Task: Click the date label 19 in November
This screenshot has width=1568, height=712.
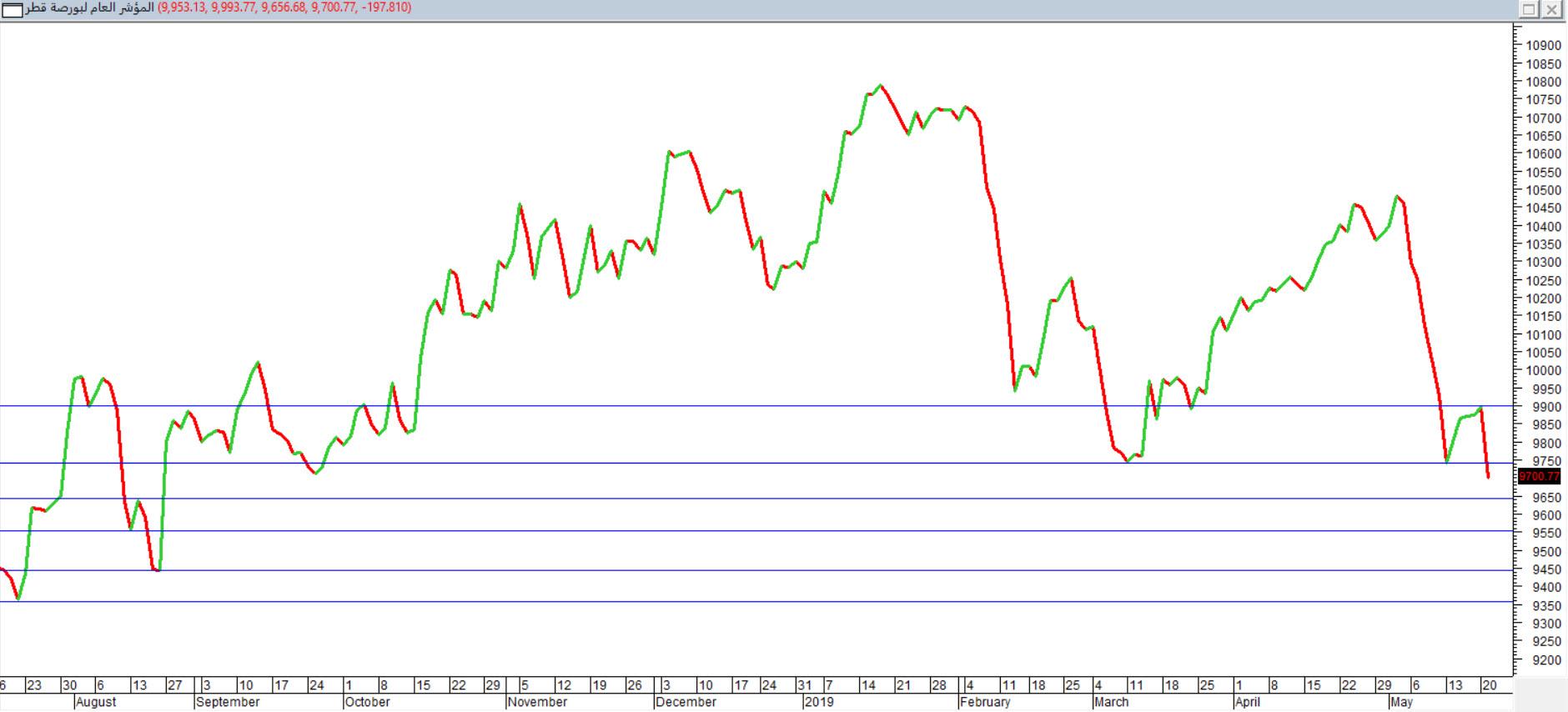Action: click(599, 685)
